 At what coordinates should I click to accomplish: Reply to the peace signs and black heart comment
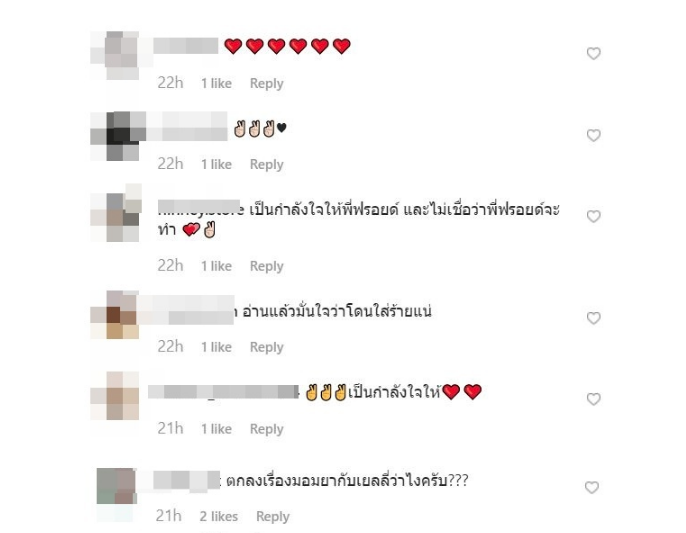click(266, 164)
